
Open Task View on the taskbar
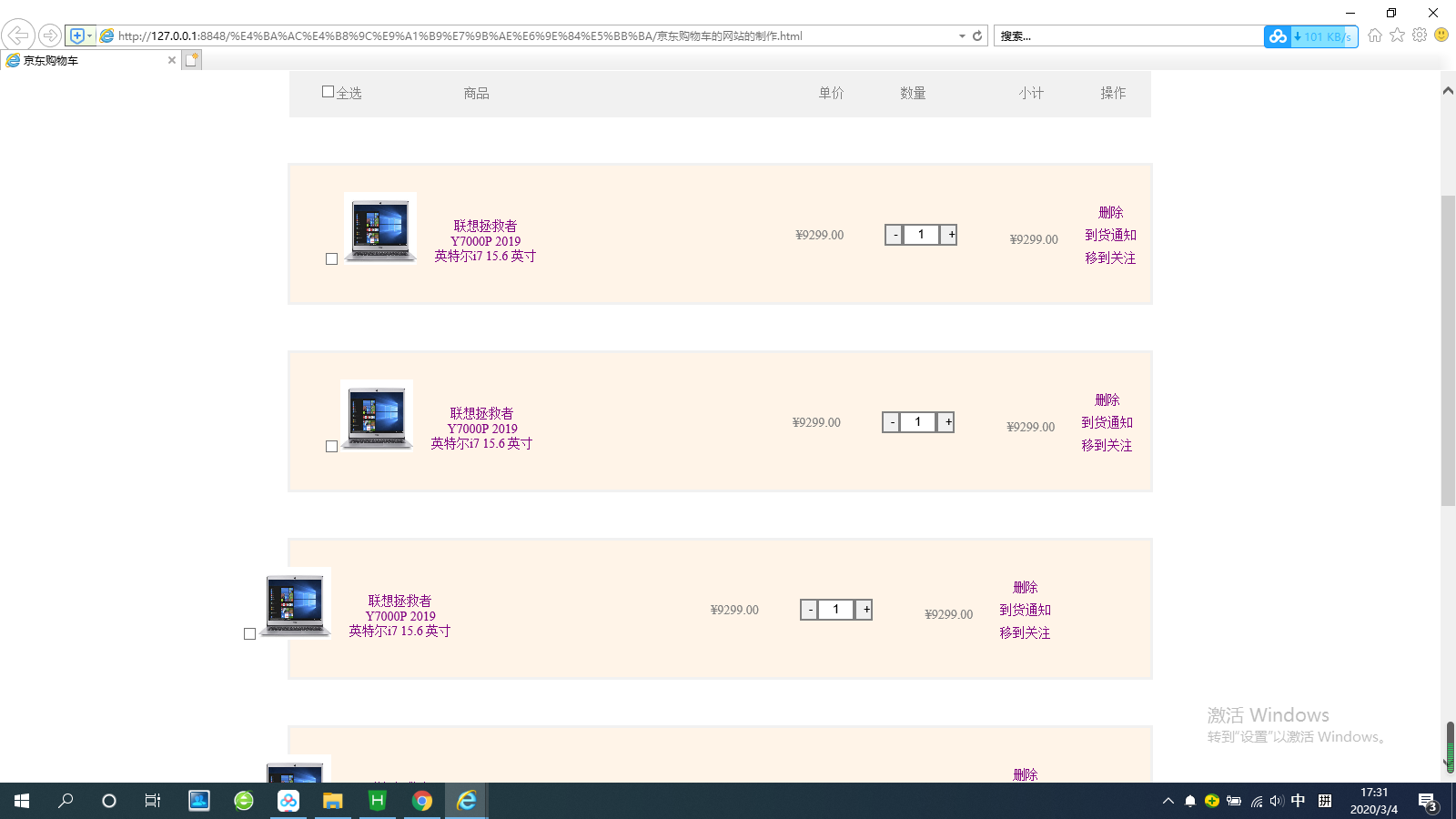(x=153, y=801)
